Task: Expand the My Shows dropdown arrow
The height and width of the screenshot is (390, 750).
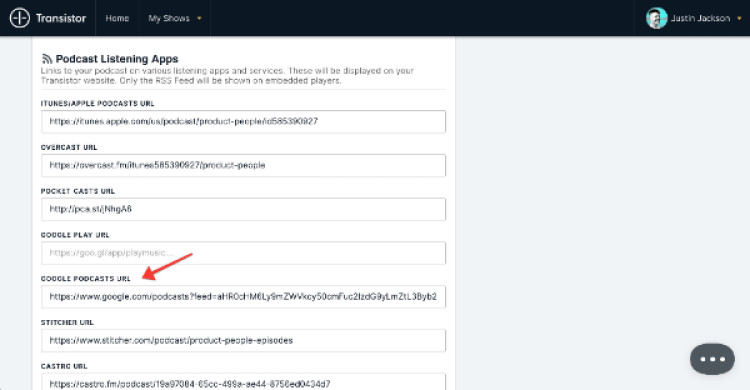Action: 199,19
